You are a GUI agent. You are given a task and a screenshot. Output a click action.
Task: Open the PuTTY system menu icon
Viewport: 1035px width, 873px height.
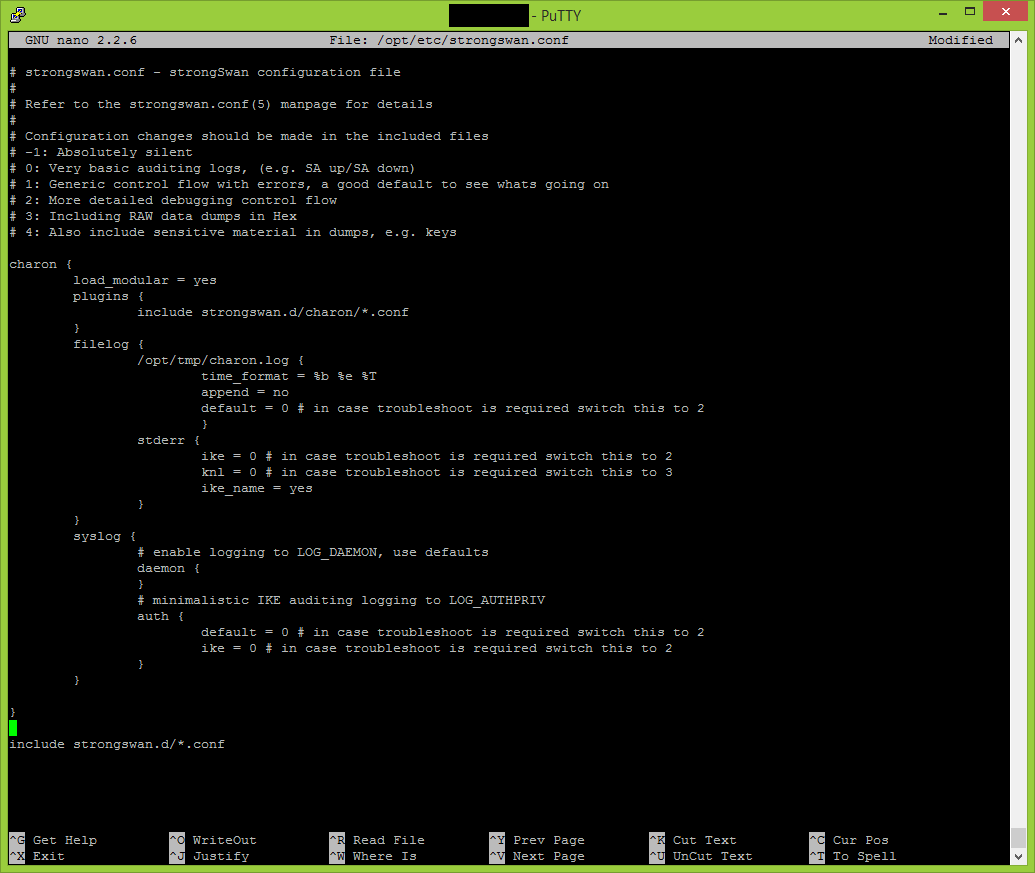(18, 15)
